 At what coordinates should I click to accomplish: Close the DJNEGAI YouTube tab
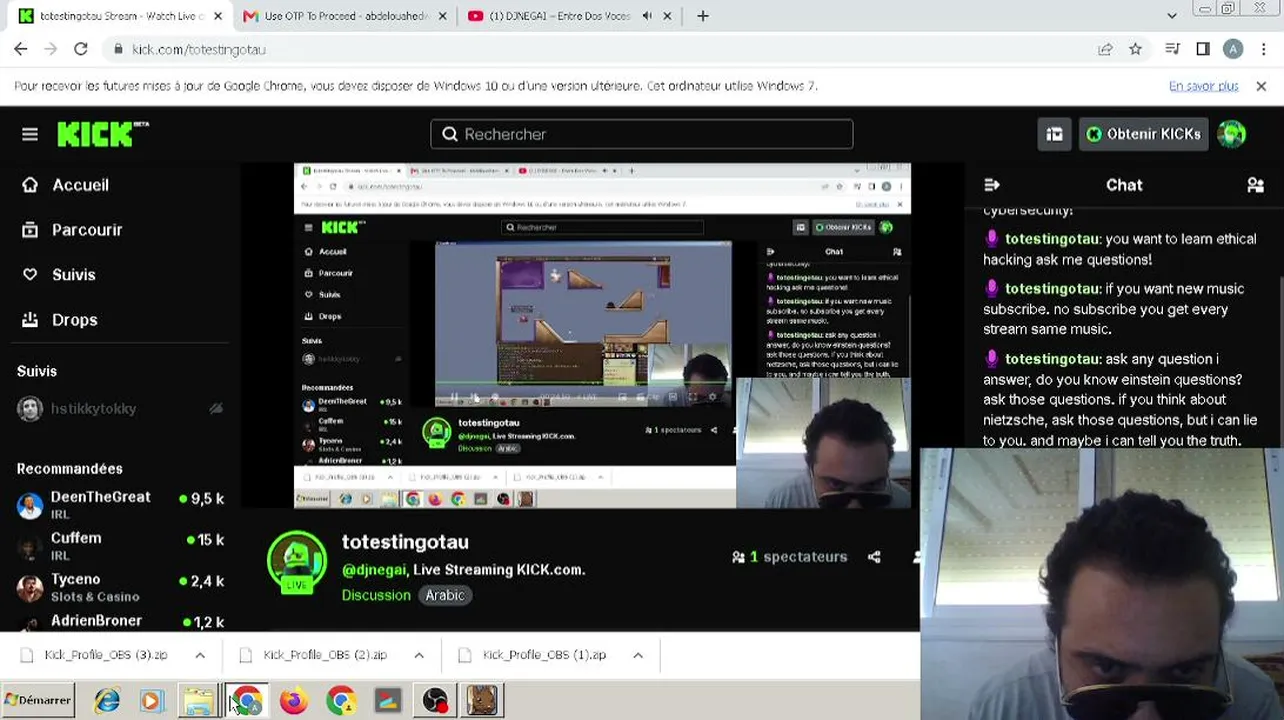666,16
